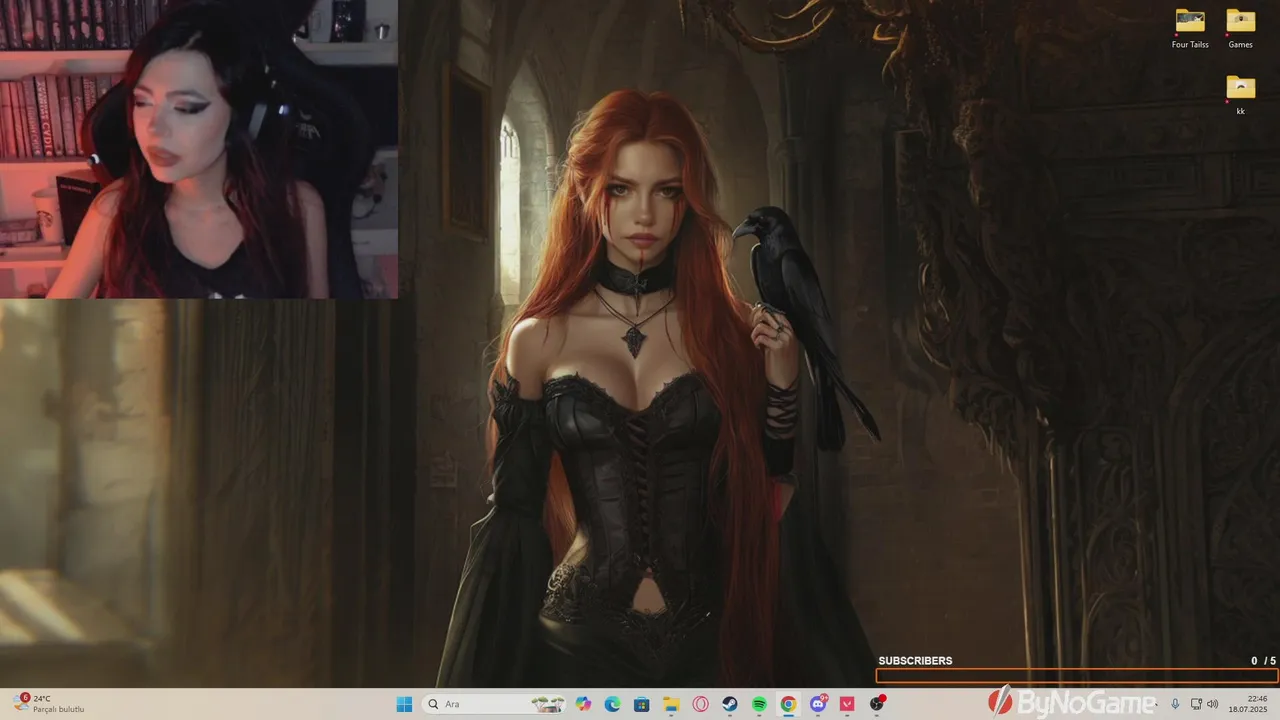The width and height of the screenshot is (1280, 720).
Task: Open File Explorer from the taskbar
Action: (x=671, y=704)
